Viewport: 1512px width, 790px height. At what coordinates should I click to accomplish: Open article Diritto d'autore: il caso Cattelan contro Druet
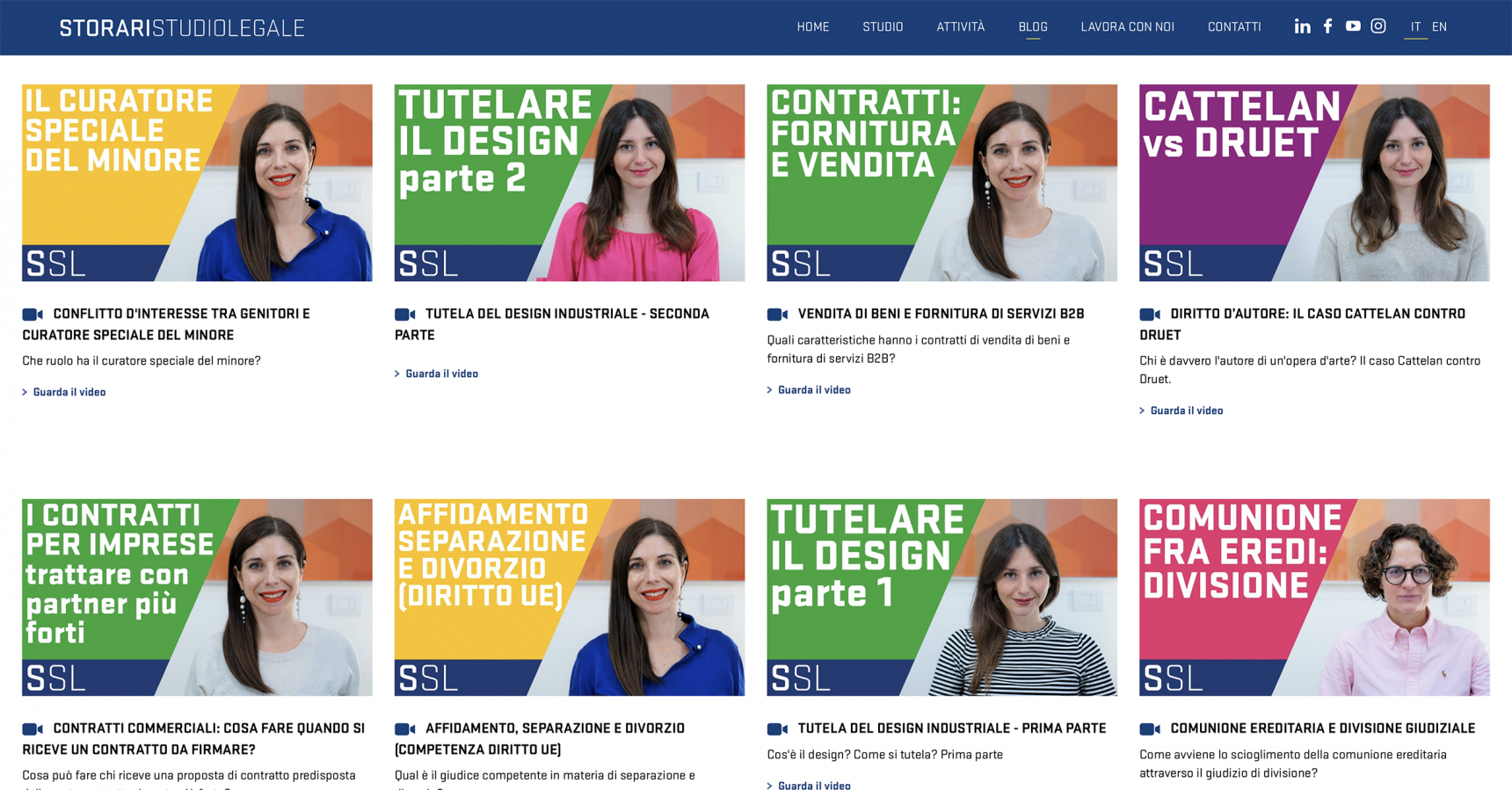(1303, 324)
